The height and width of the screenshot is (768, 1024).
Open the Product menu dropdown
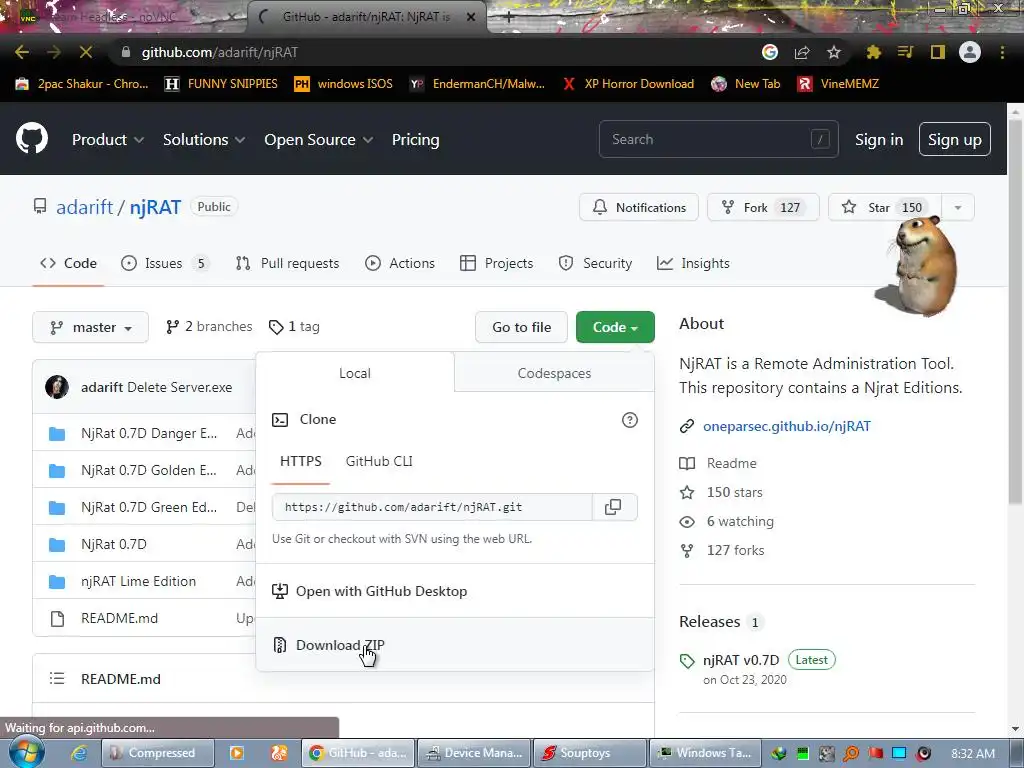click(x=108, y=140)
